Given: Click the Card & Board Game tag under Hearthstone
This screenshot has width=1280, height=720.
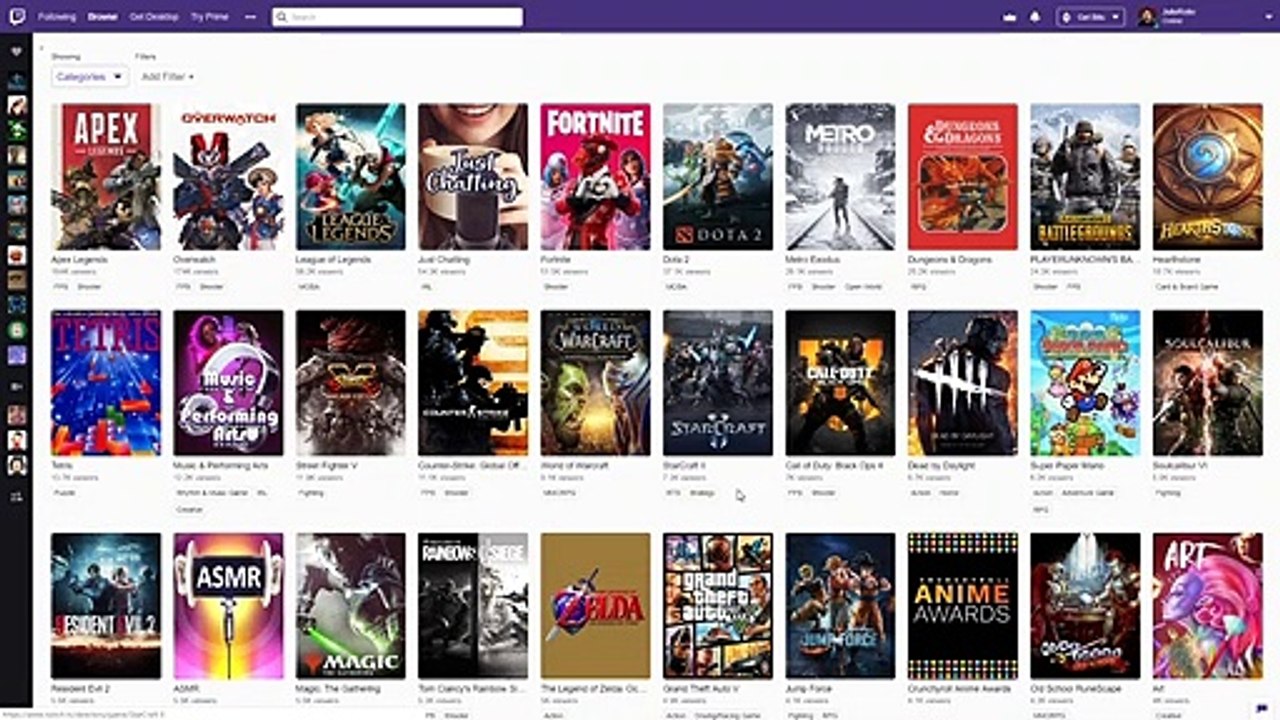Looking at the screenshot, I should coord(1185,287).
